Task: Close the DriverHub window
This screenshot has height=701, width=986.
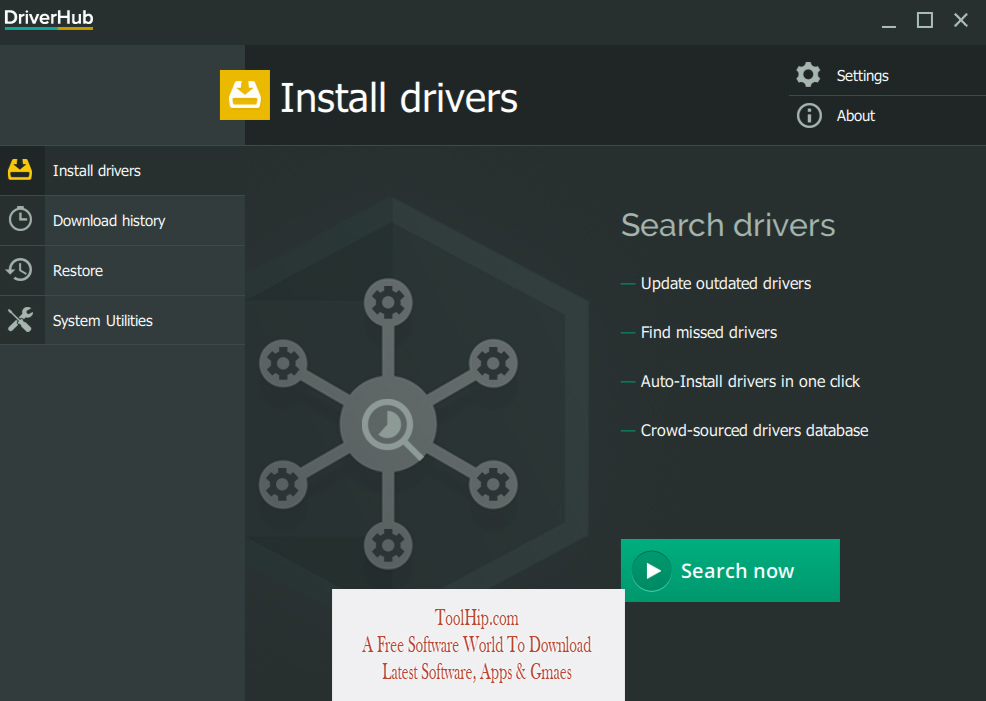Action: coord(960,21)
